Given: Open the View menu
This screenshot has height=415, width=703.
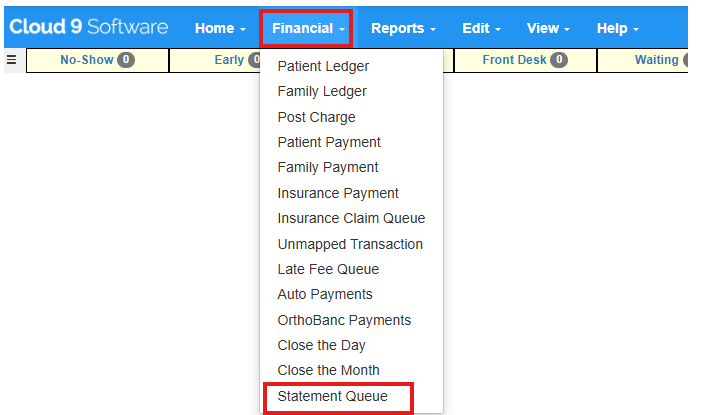Looking at the screenshot, I should [x=548, y=28].
